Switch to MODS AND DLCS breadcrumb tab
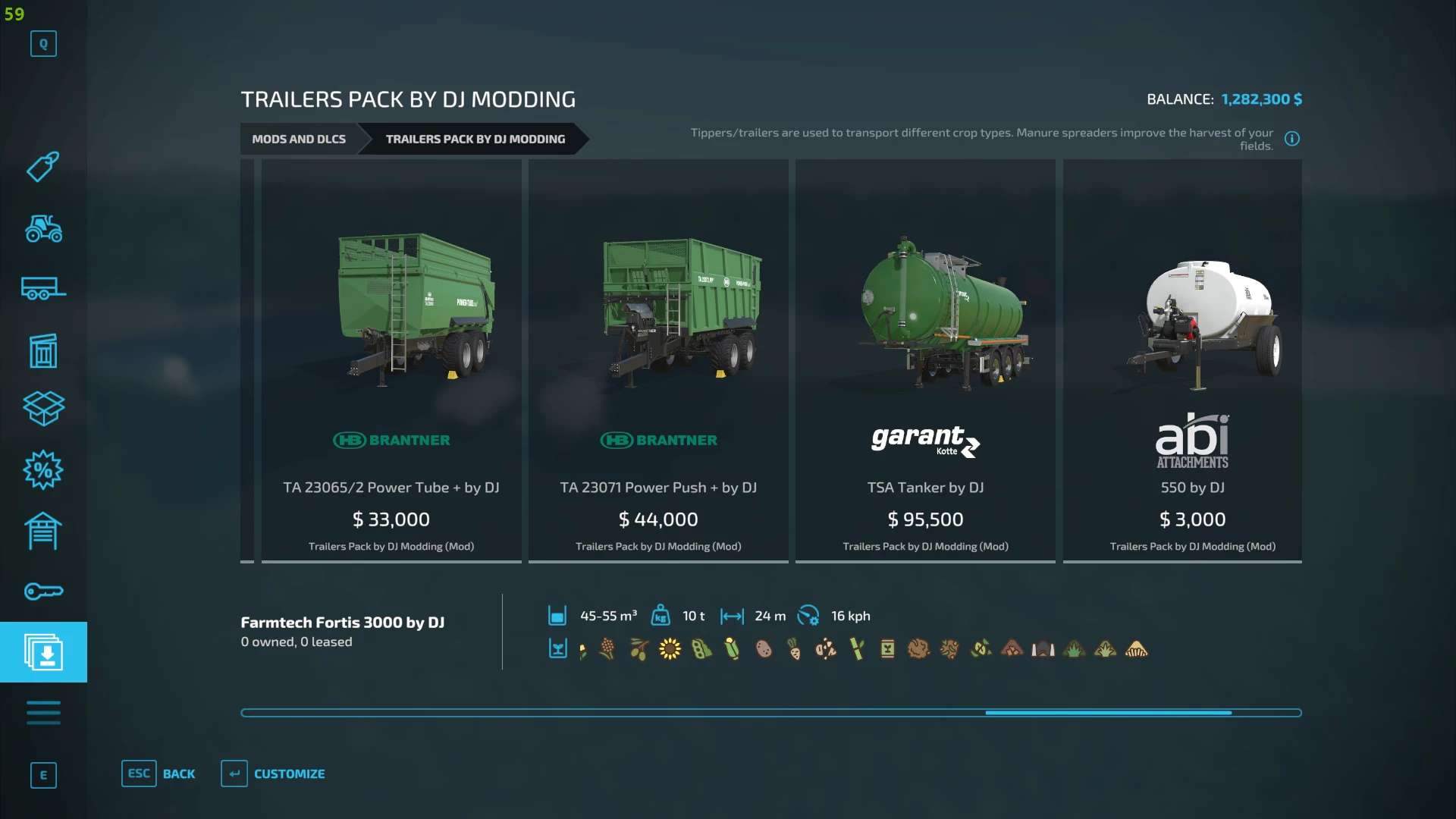 coord(299,139)
